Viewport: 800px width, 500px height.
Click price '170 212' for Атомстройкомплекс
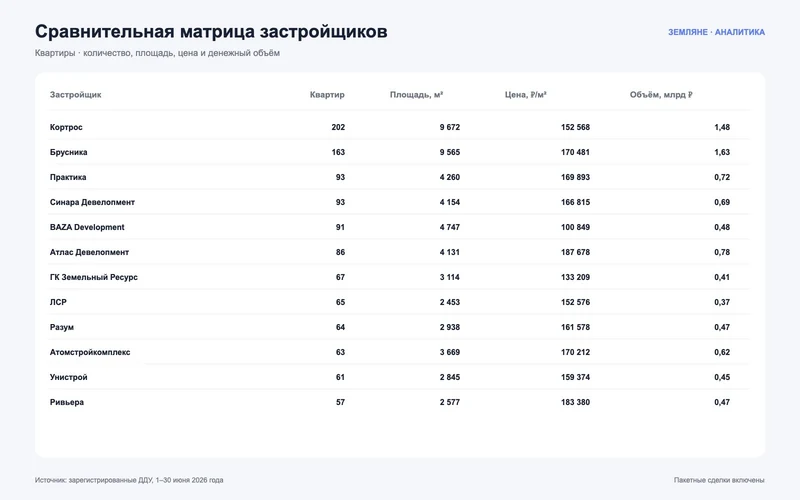point(576,352)
